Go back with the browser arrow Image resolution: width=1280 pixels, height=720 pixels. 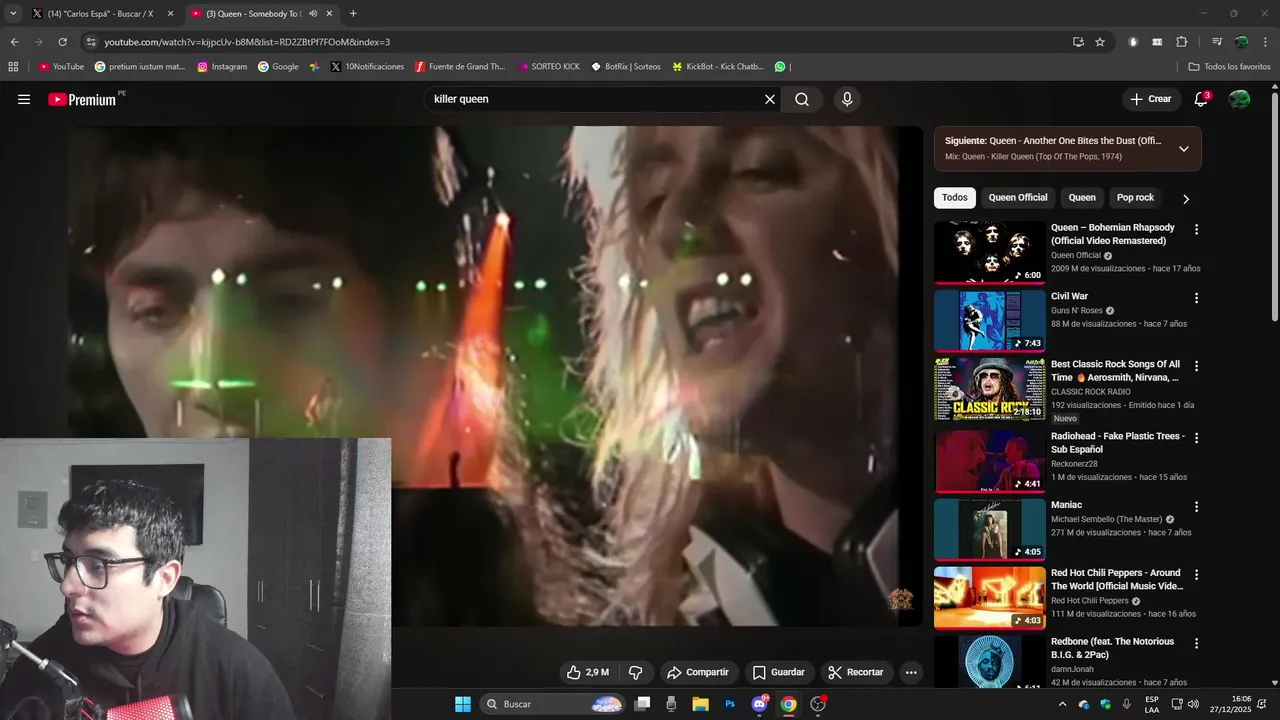tap(14, 42)
